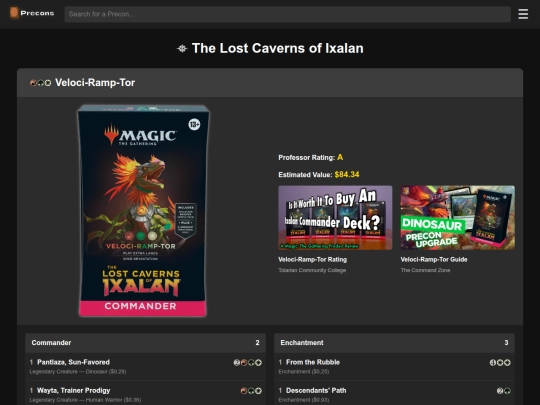Open the Veloci-Ramp-Tor deck box image

(x=143, y=211)
